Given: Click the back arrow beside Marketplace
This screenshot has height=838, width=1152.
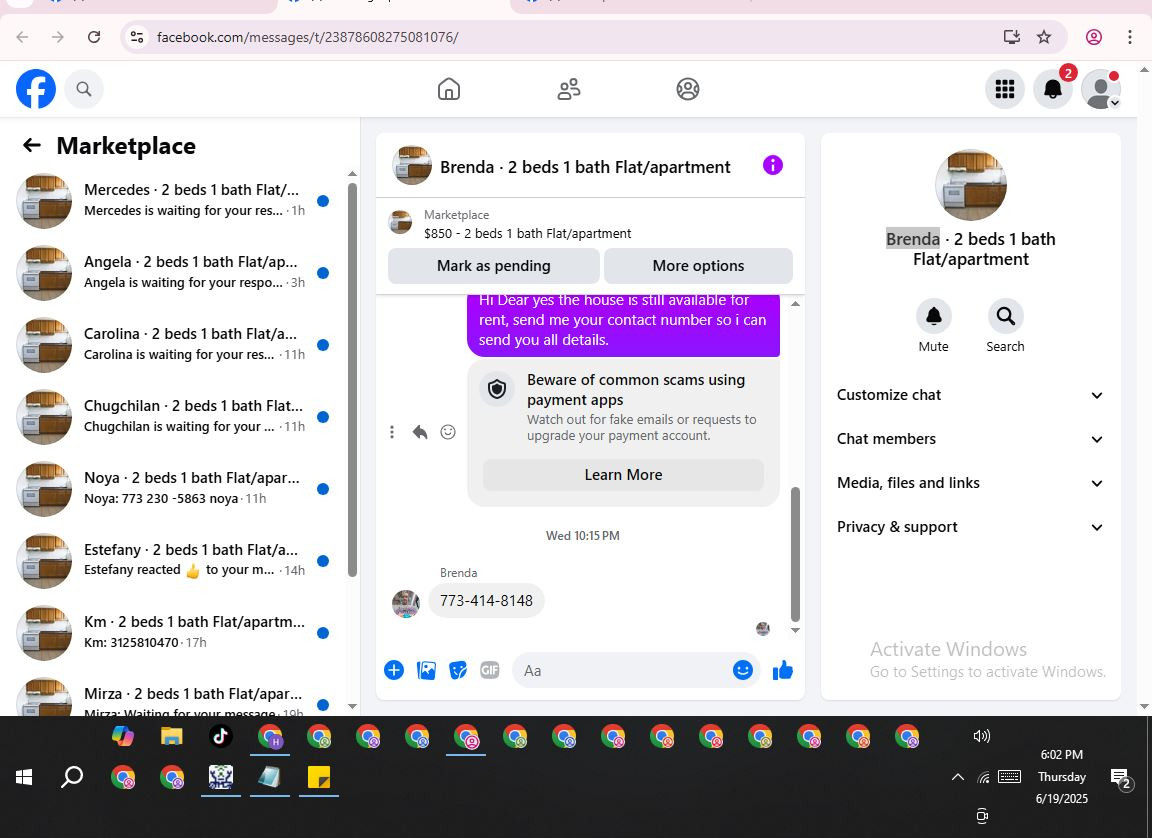Looking at the screenshot, I should coord(32,145).
